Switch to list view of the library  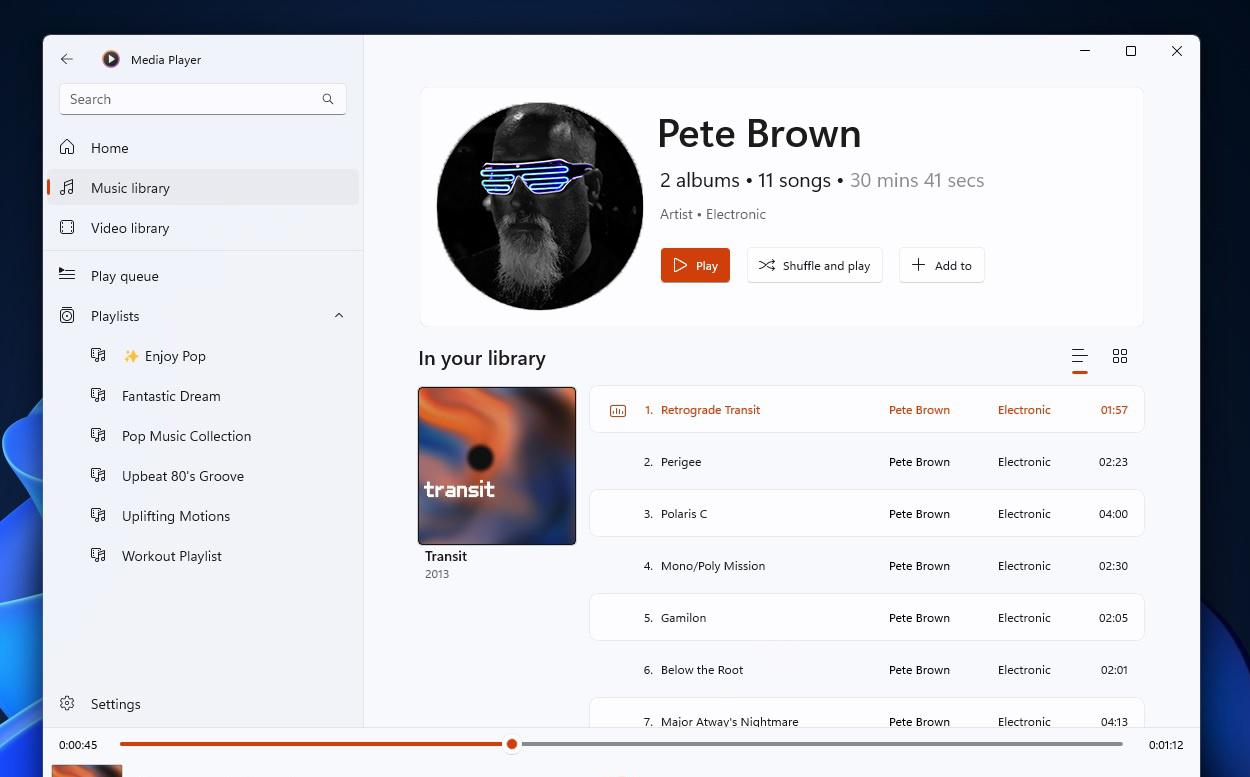[x=1079, y=356]
